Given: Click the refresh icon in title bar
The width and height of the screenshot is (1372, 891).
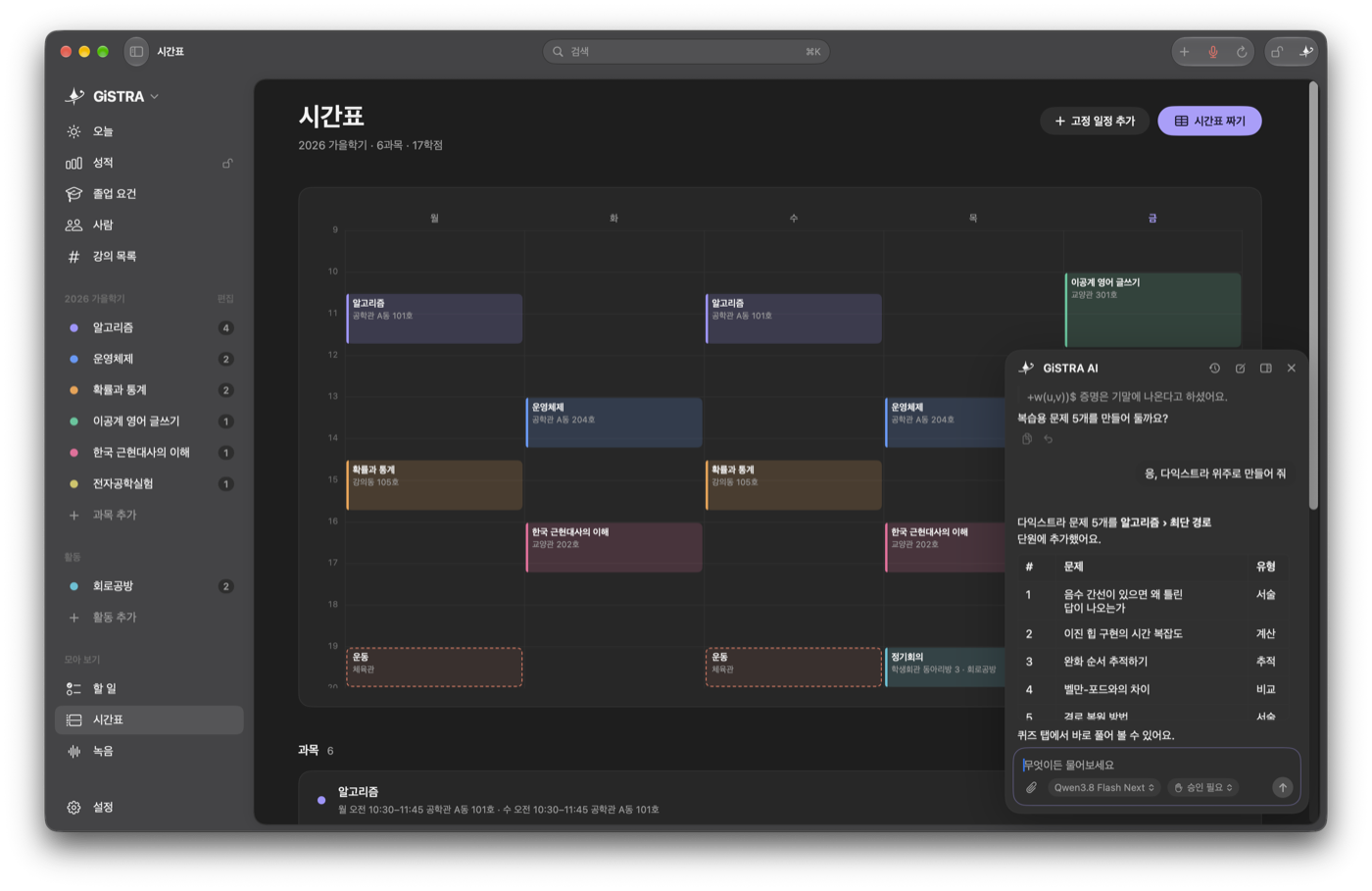Looking at the screenshot, I should tap(1242, 52).
